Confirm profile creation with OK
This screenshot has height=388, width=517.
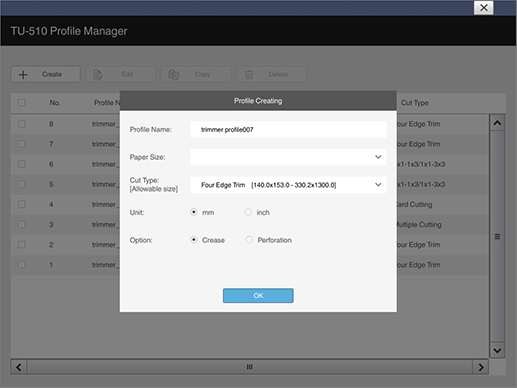[258, 296]
